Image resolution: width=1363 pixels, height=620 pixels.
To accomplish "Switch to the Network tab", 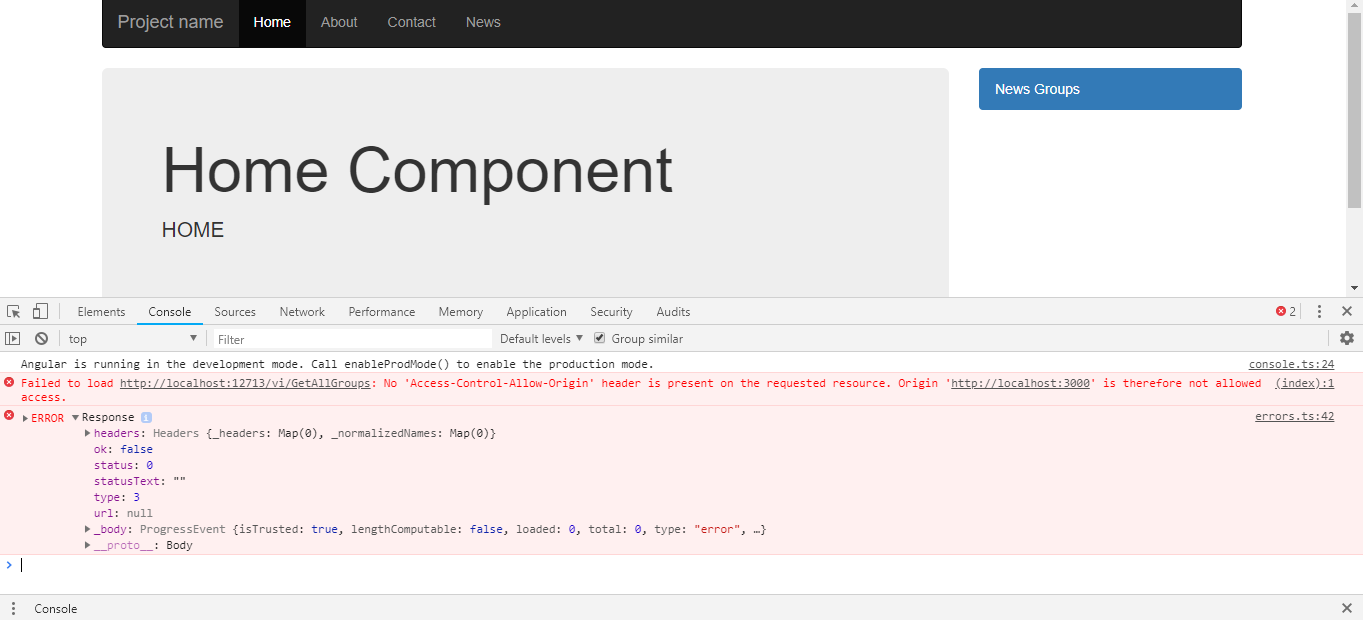I will [302, 312].
